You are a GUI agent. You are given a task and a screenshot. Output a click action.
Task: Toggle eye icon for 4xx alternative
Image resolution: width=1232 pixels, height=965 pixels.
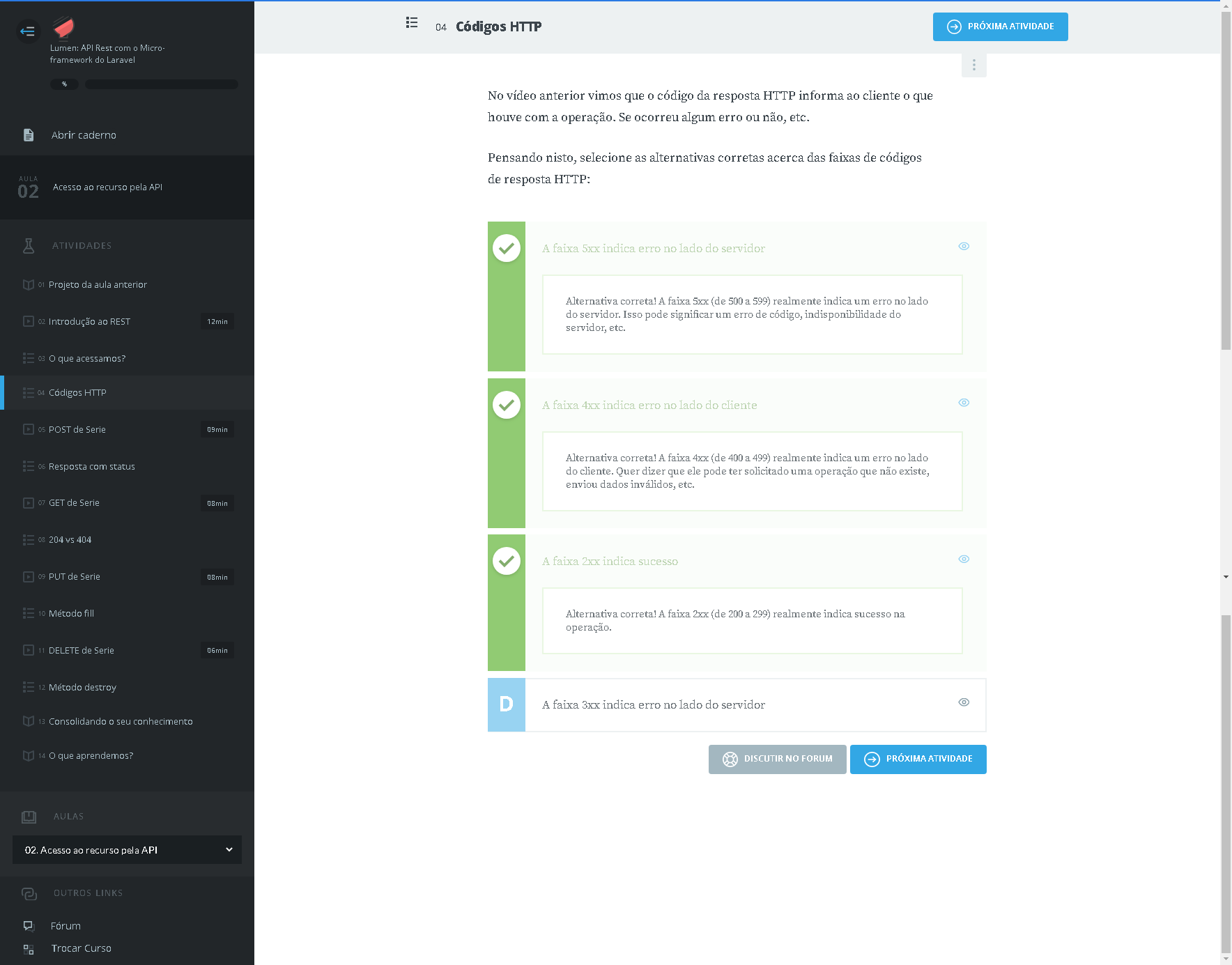(x=964, y=403)
